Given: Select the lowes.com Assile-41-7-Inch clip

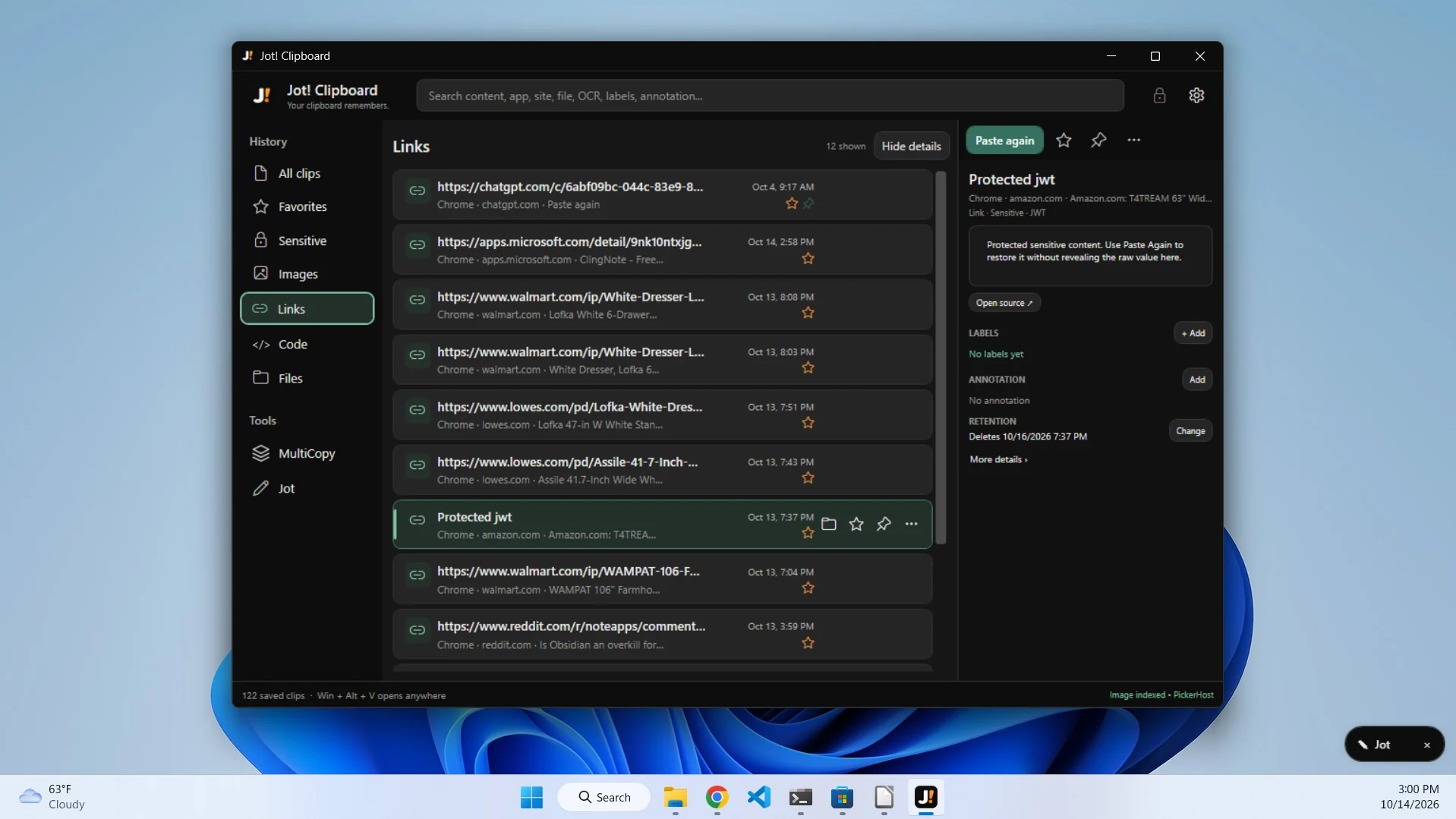Looking at the screenshot, I should click(662, 470).
